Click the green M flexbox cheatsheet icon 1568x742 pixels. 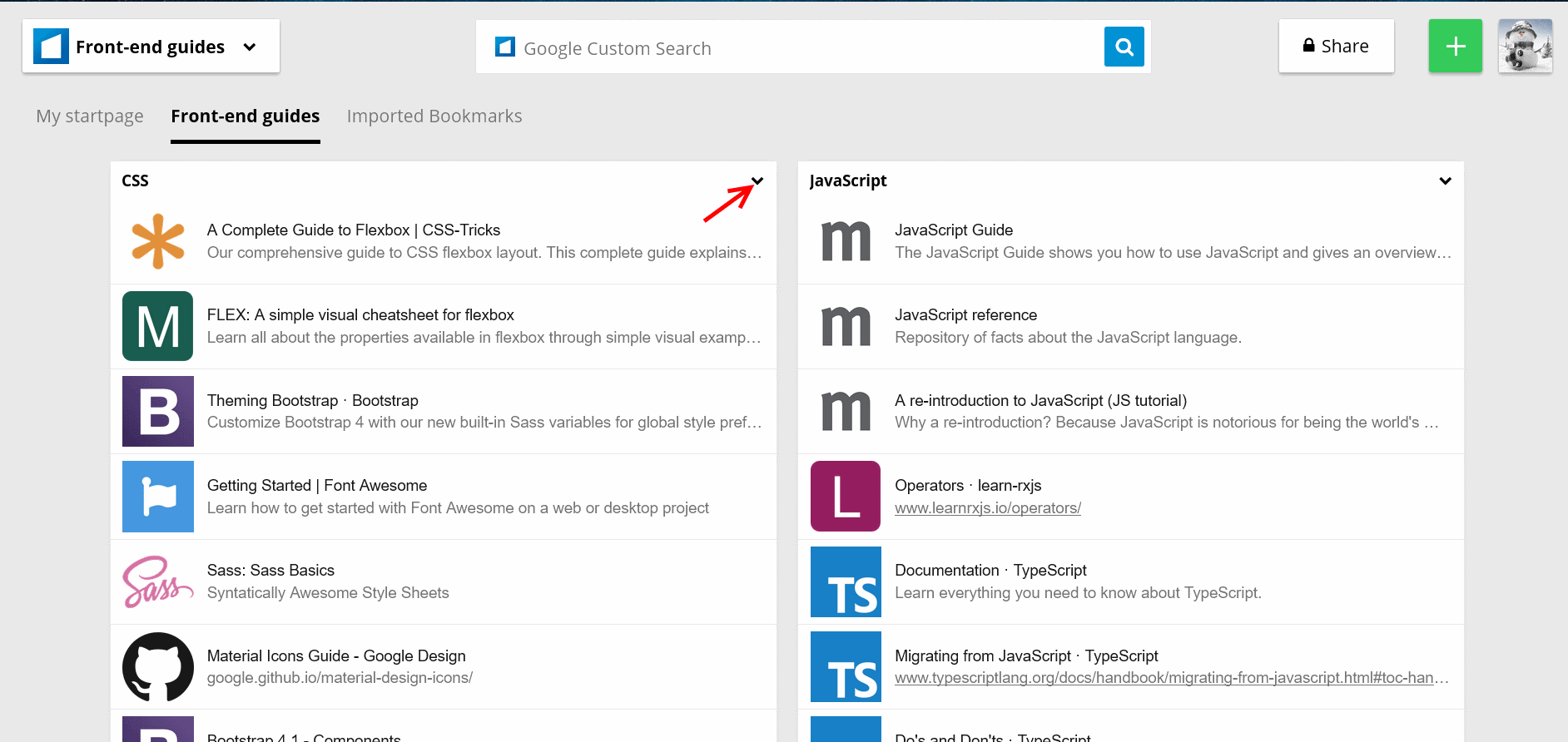(158, 326)
